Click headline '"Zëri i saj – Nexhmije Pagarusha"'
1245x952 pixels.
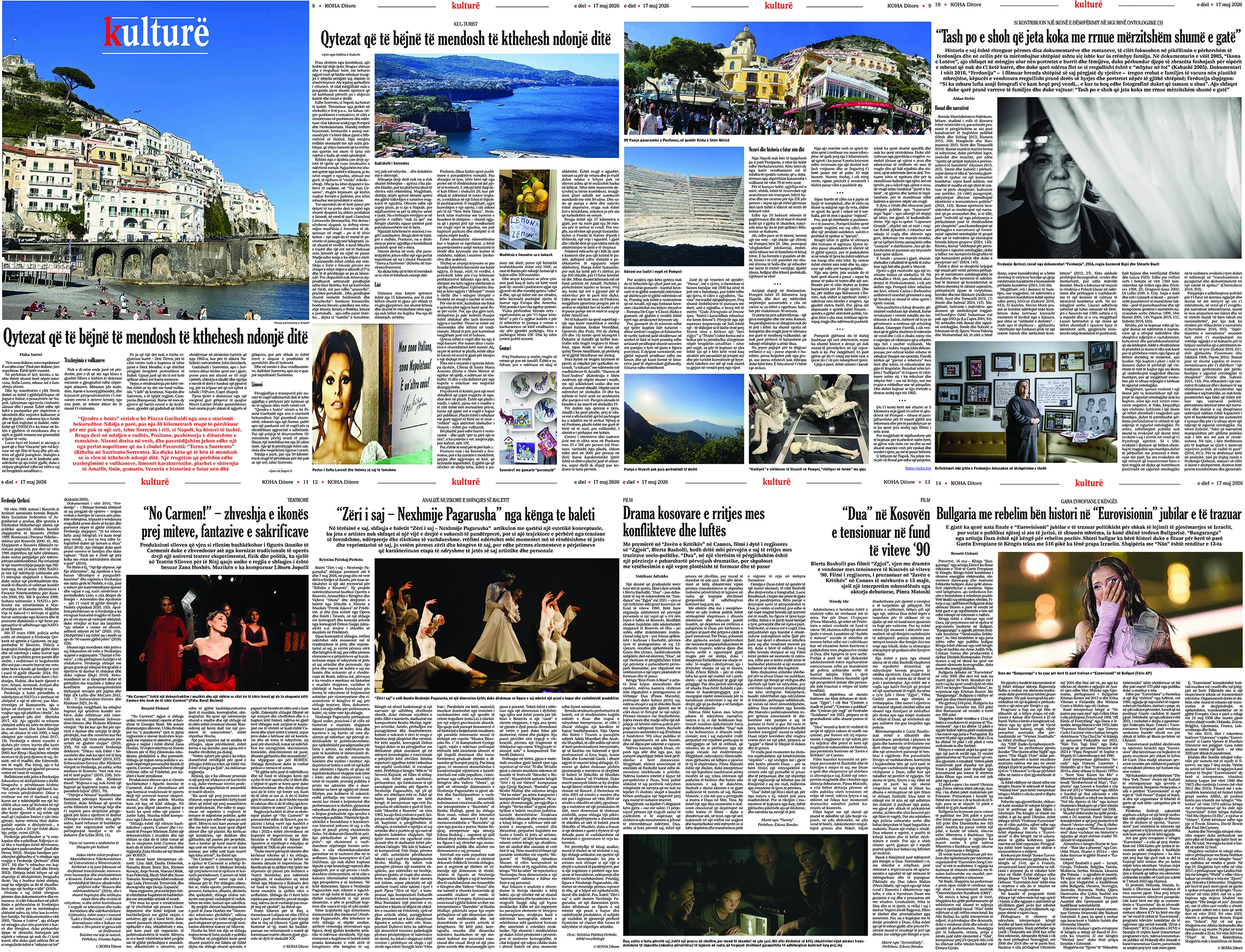coord(465,515)
